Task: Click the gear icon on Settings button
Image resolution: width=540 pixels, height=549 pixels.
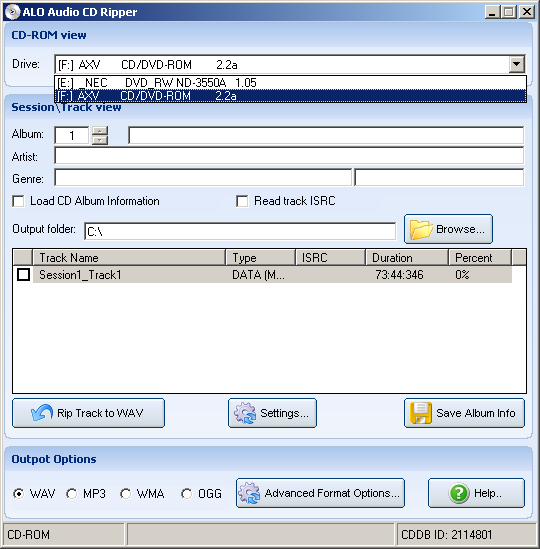Action: tap(245, 413)
